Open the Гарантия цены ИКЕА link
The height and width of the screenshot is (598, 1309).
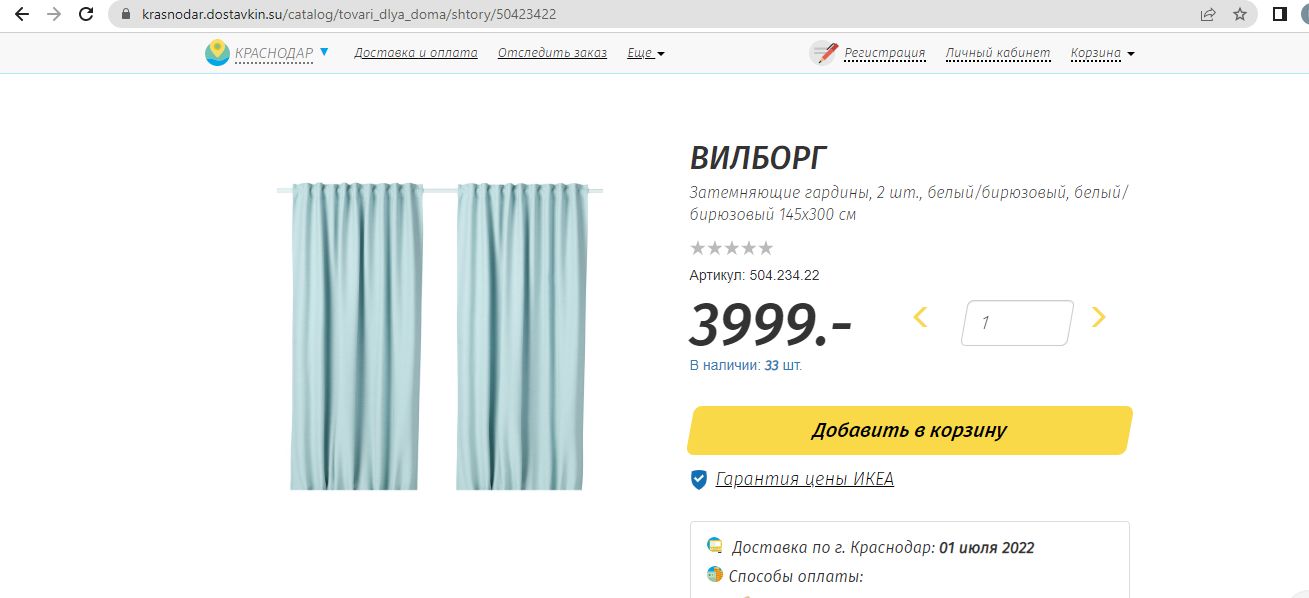point(803,480)
